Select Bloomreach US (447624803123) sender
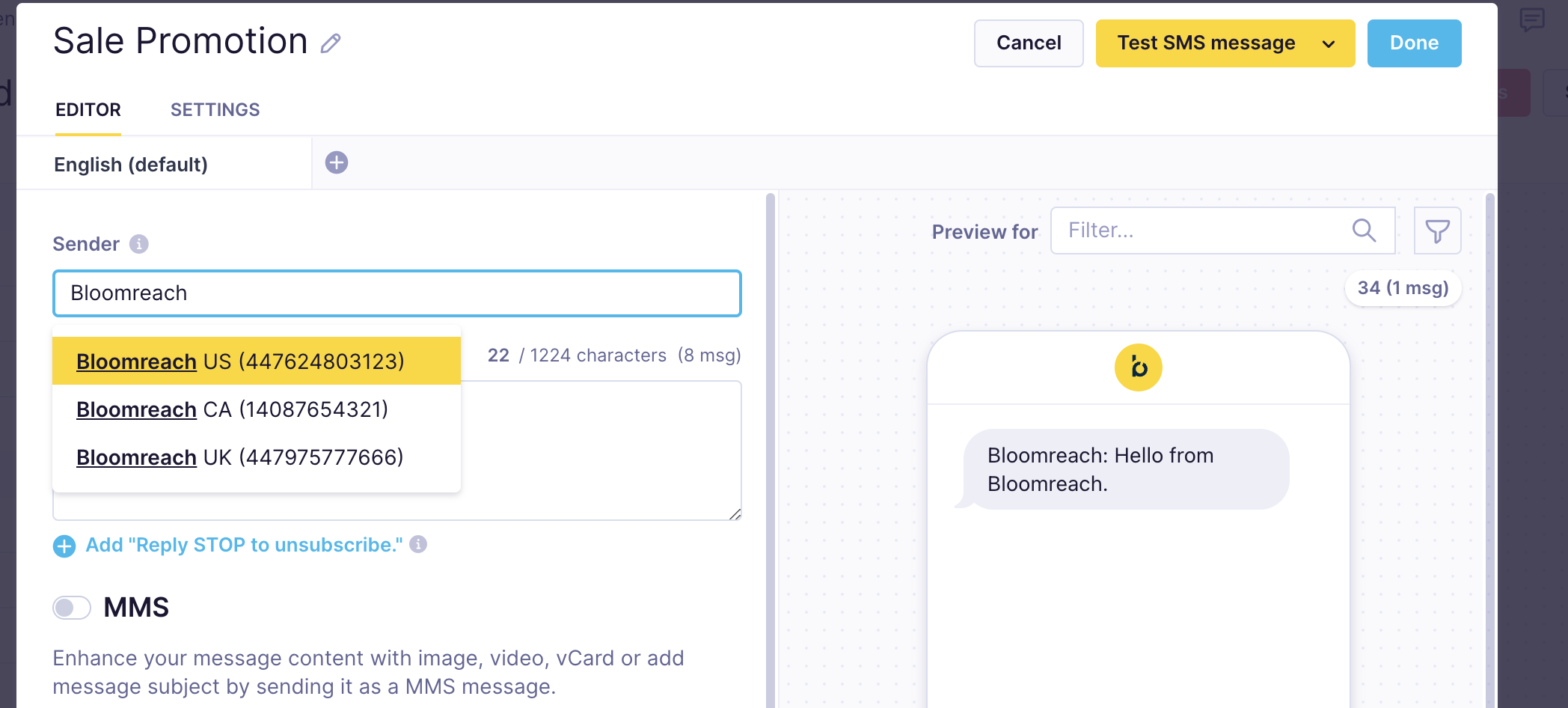Screen dimensions: 1568x708 [x=257, y=361]
